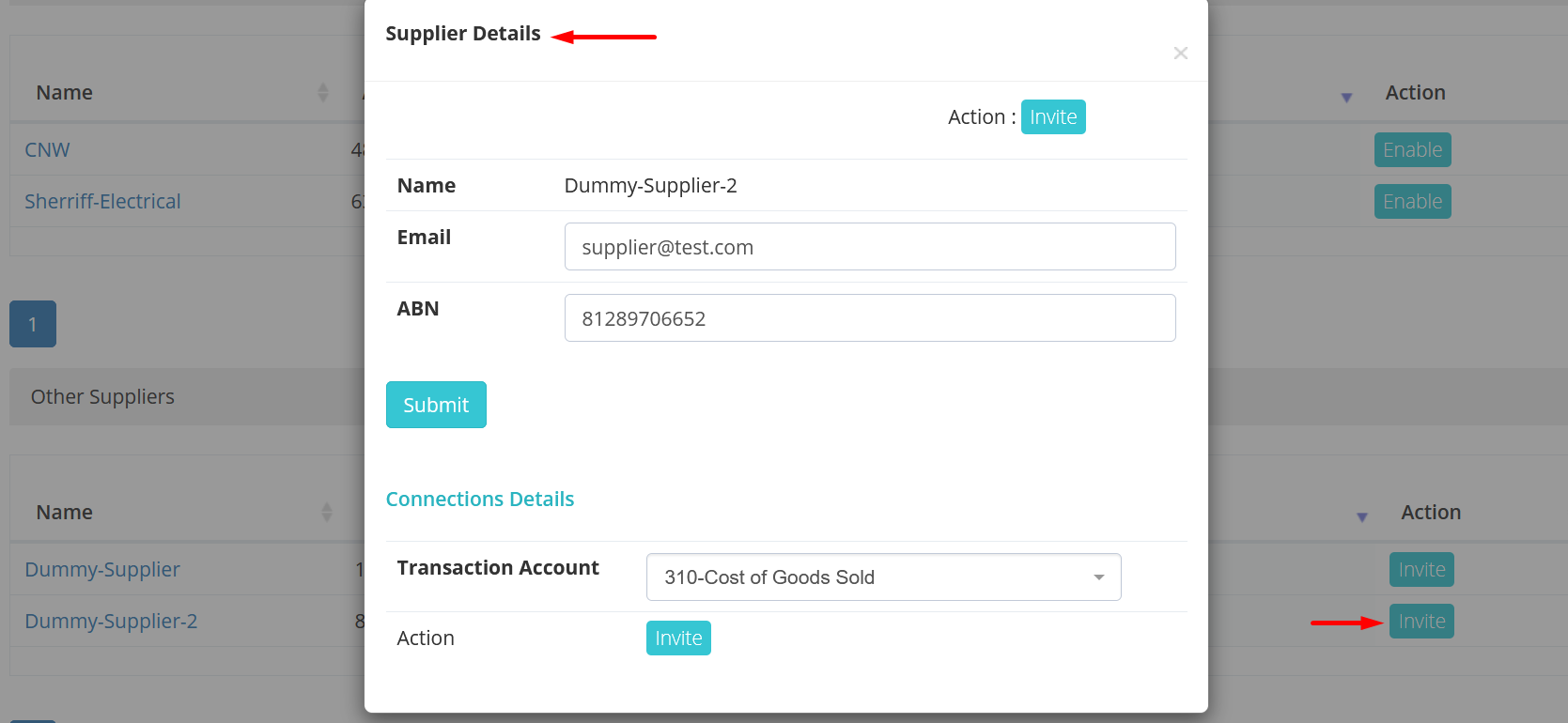Click the sort arrow beside the upper Action column
Screen dimensions: 1568x723
(x=1346, y=98)
